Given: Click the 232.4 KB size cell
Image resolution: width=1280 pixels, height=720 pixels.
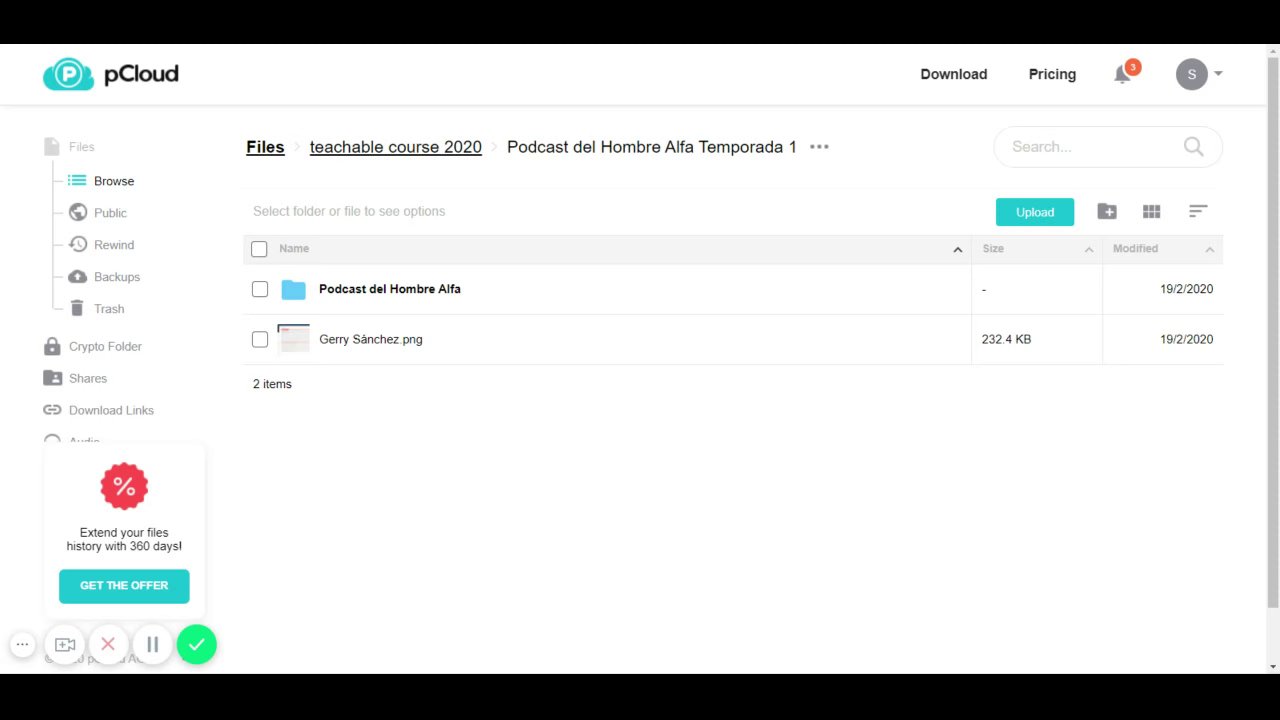Looking at the screenshot, I should 1006,339.
